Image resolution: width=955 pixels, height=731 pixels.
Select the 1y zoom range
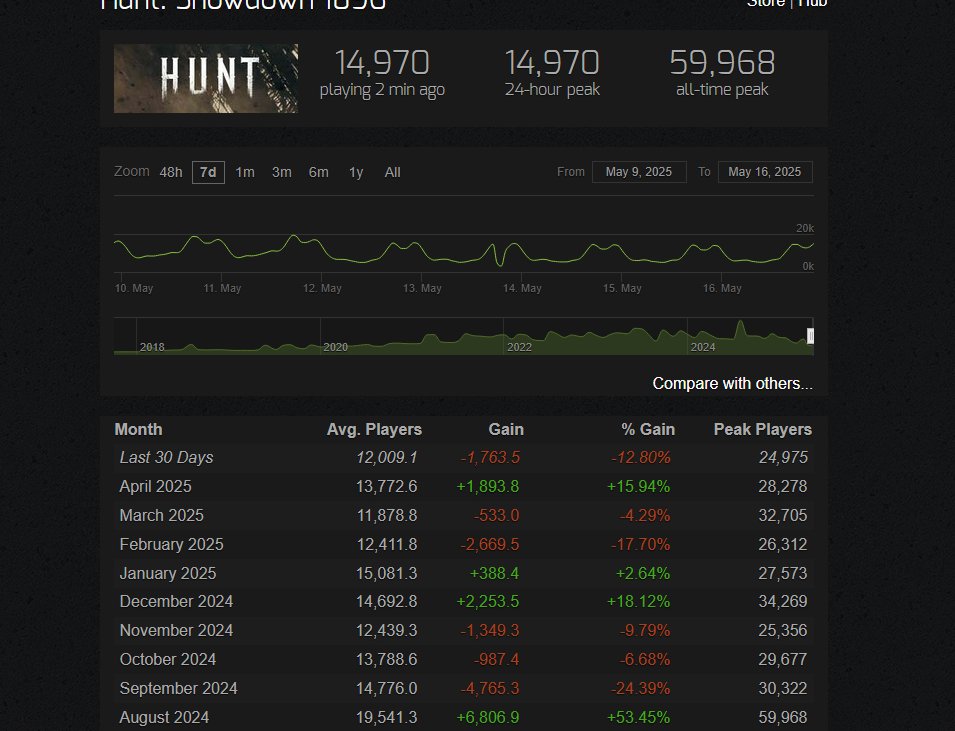pyautogui.click(x=356, y=172)
